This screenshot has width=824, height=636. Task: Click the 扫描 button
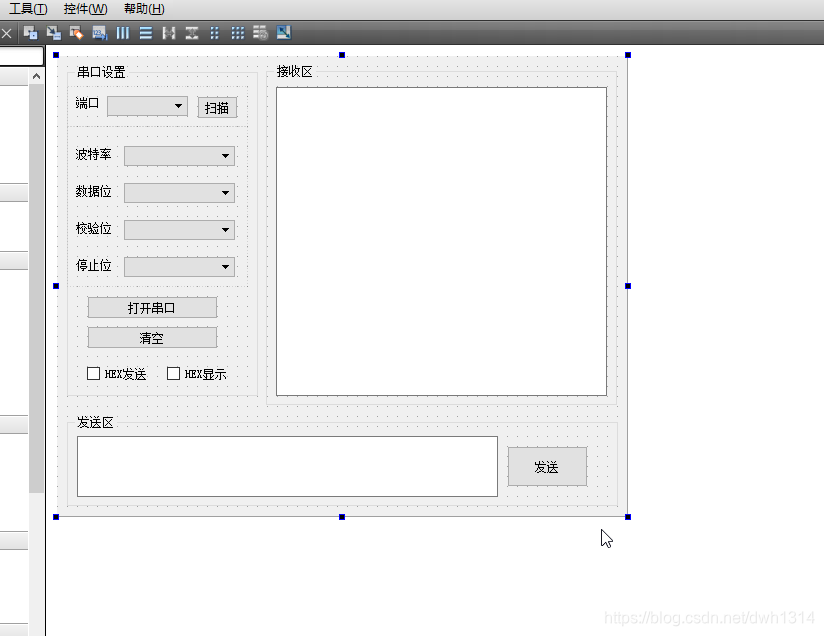click(217, 108)
